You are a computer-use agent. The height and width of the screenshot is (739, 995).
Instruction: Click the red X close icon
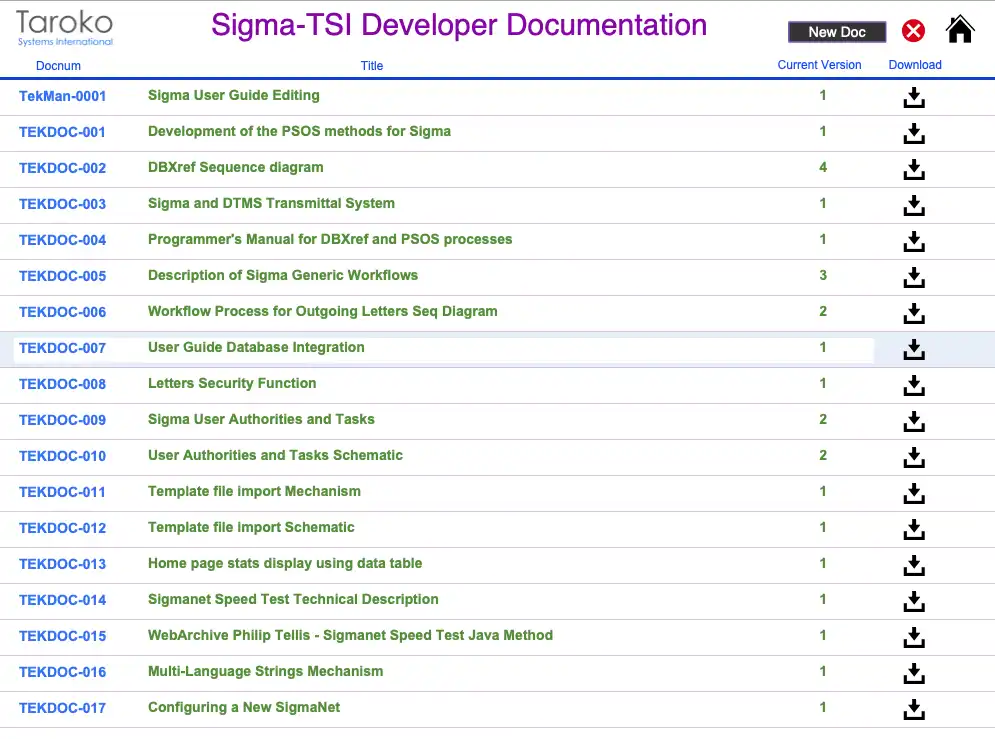[913, 30]
